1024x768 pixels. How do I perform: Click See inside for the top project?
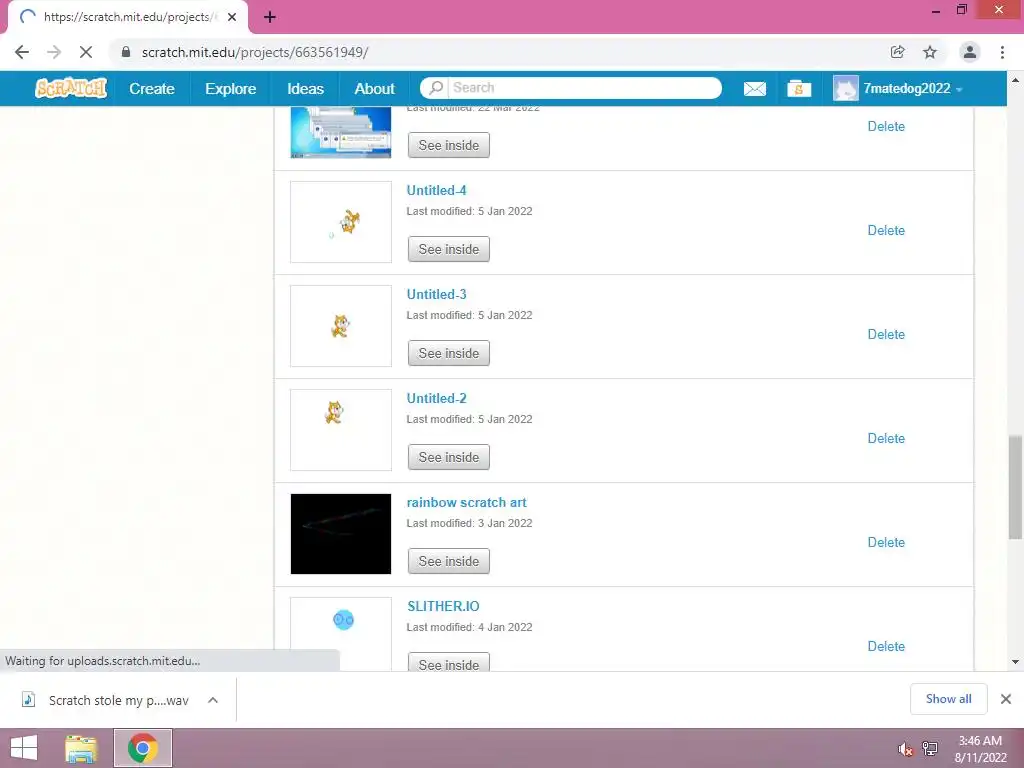pos(449,145)
